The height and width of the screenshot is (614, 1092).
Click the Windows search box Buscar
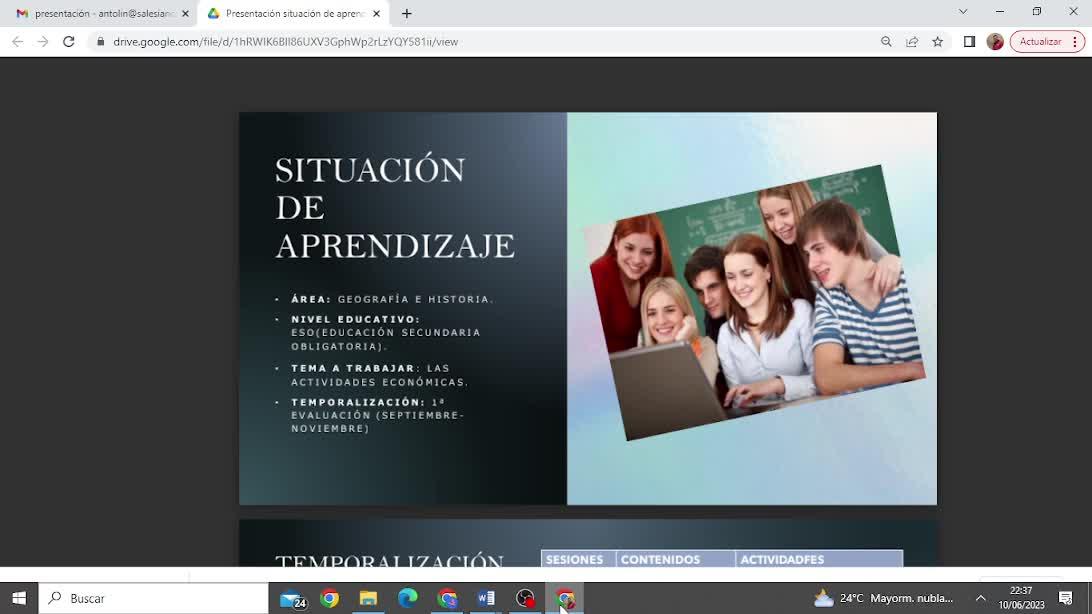(x=155, y=598)
